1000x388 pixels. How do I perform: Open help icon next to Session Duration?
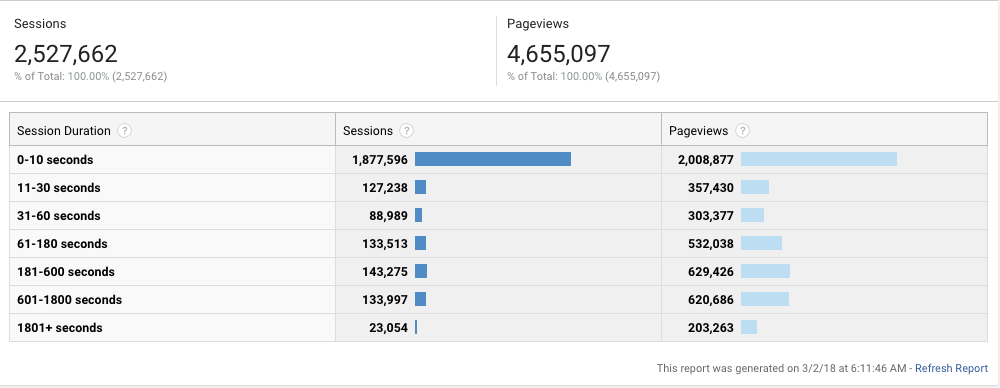pyautogui.click(x=125, y=131)
